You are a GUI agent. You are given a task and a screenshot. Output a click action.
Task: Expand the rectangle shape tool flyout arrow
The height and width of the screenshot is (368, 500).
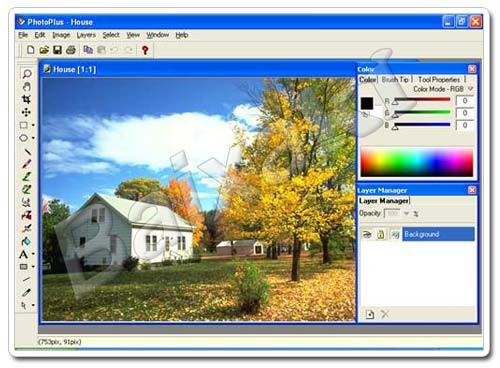click(x=33, y=267)
